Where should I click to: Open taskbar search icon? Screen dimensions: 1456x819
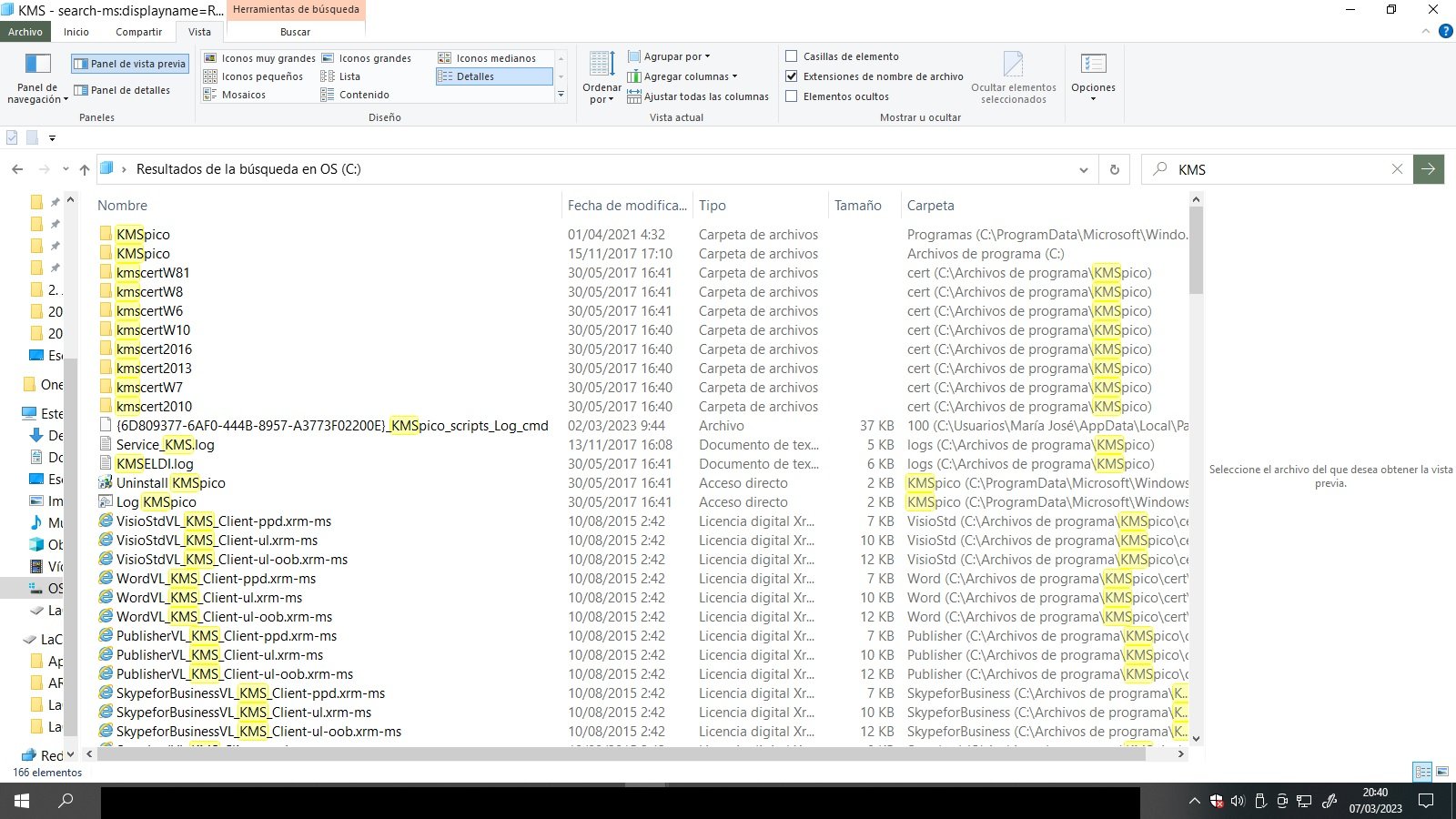coord(66,802)
